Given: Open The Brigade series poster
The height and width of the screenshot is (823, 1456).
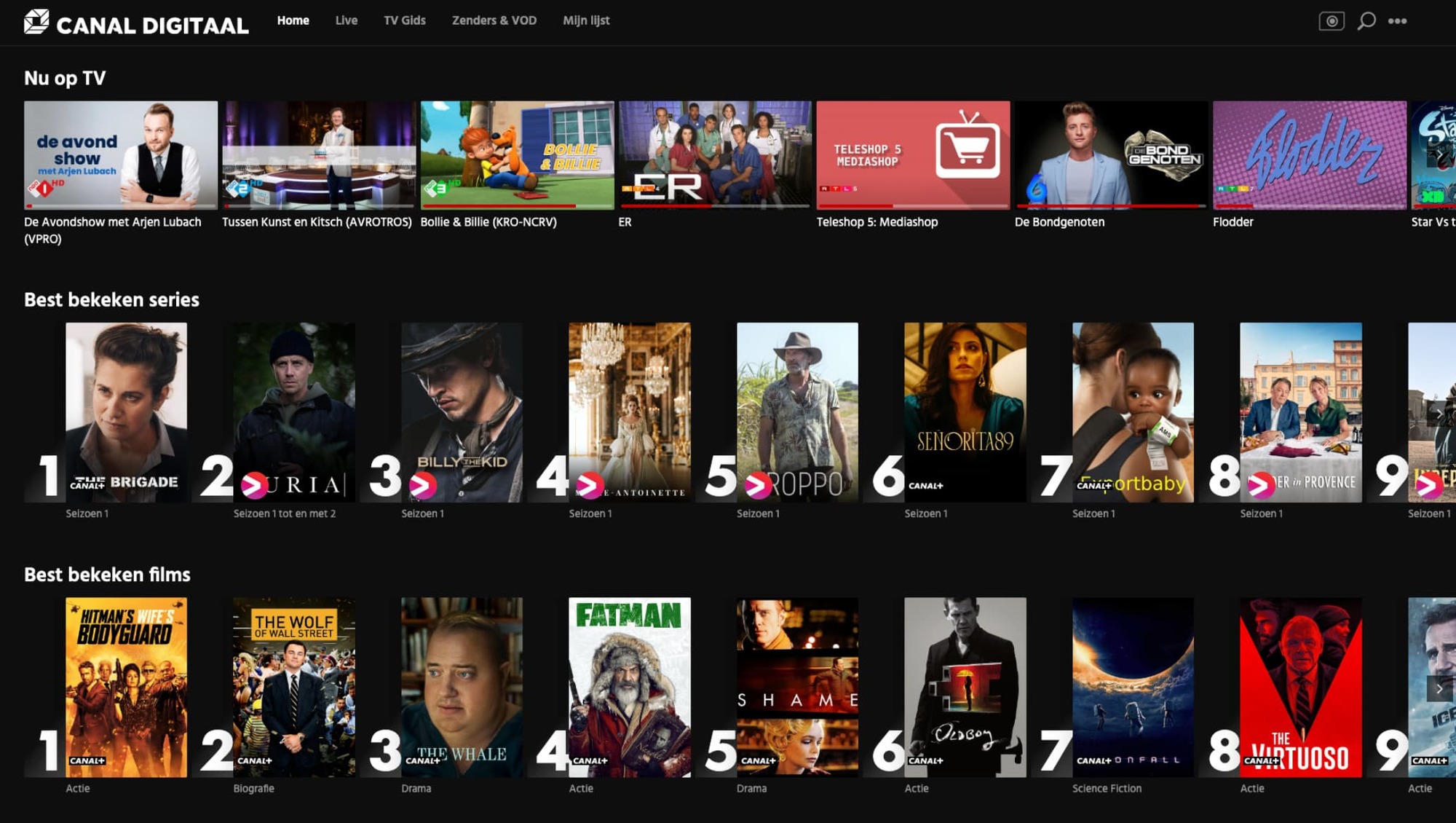Looking at the screenshot, I should pos(126,412).
